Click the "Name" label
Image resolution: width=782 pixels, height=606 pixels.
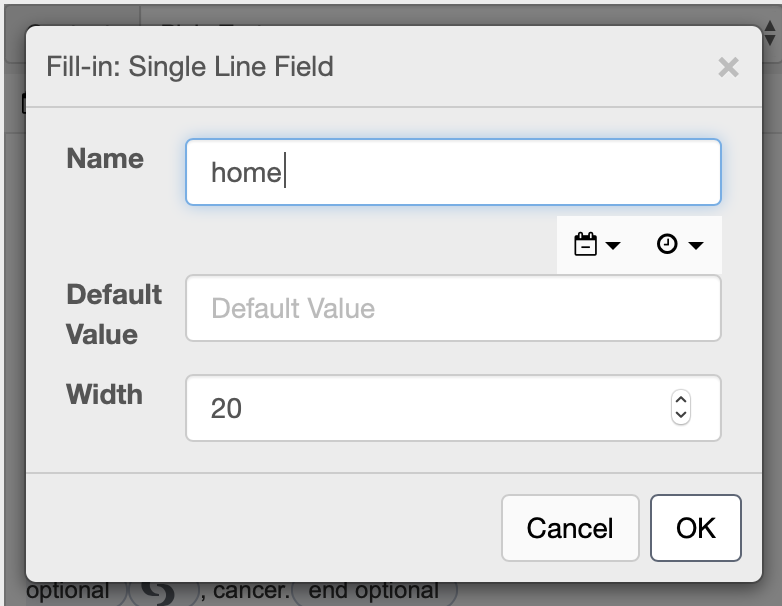(105, 159)
